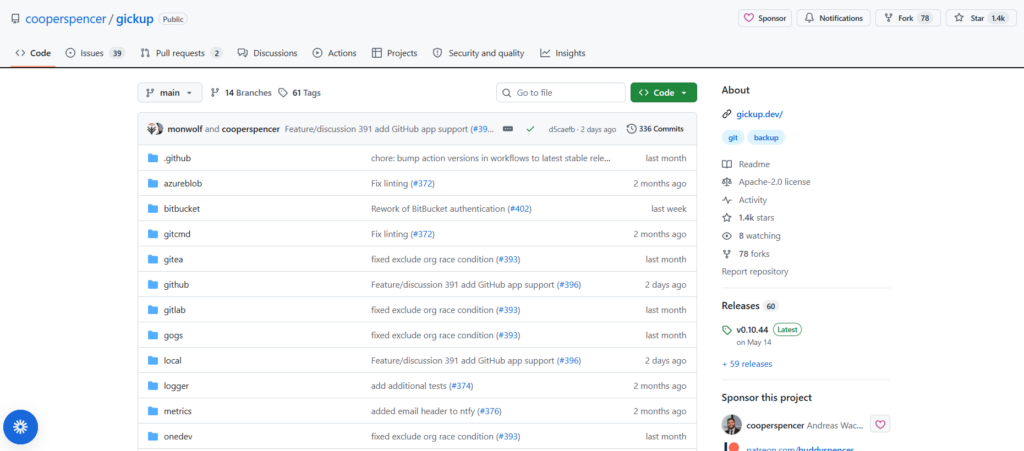Click the repository icon beside cooperspencer

click(15, 19)
